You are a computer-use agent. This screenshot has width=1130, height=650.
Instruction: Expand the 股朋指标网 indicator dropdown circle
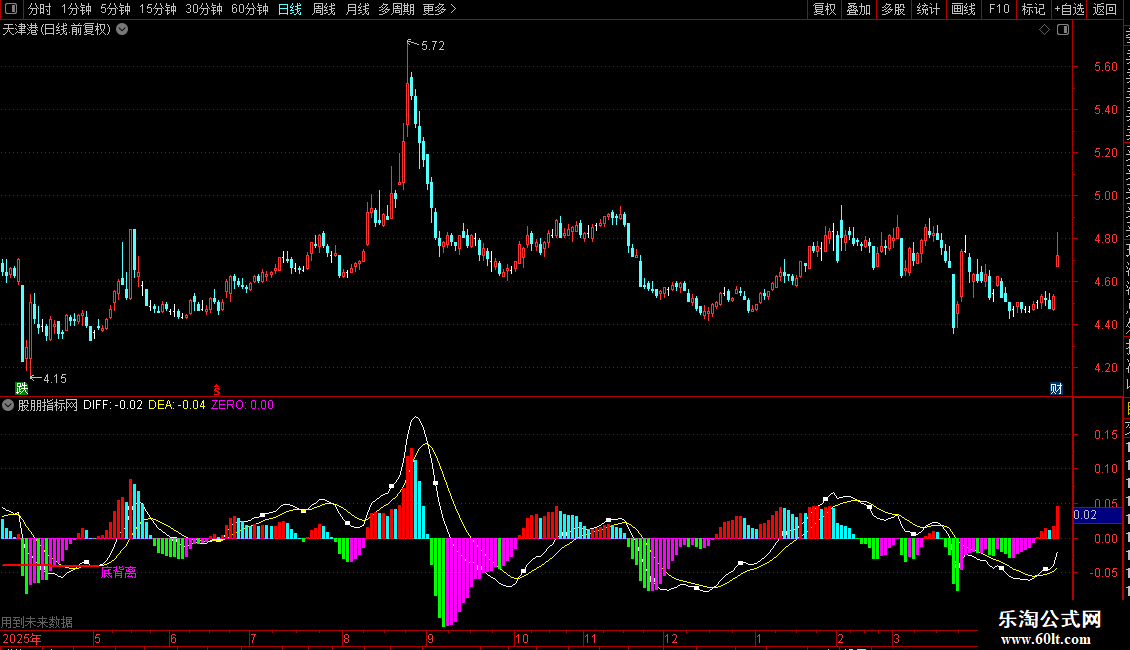coord(8,405)
